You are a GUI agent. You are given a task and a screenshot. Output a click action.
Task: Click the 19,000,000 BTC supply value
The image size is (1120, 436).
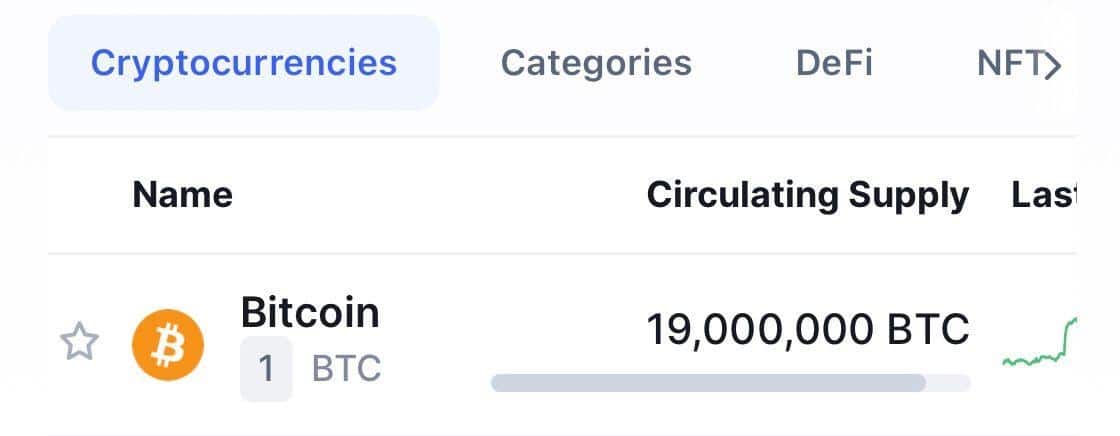[x=807, y=329]
